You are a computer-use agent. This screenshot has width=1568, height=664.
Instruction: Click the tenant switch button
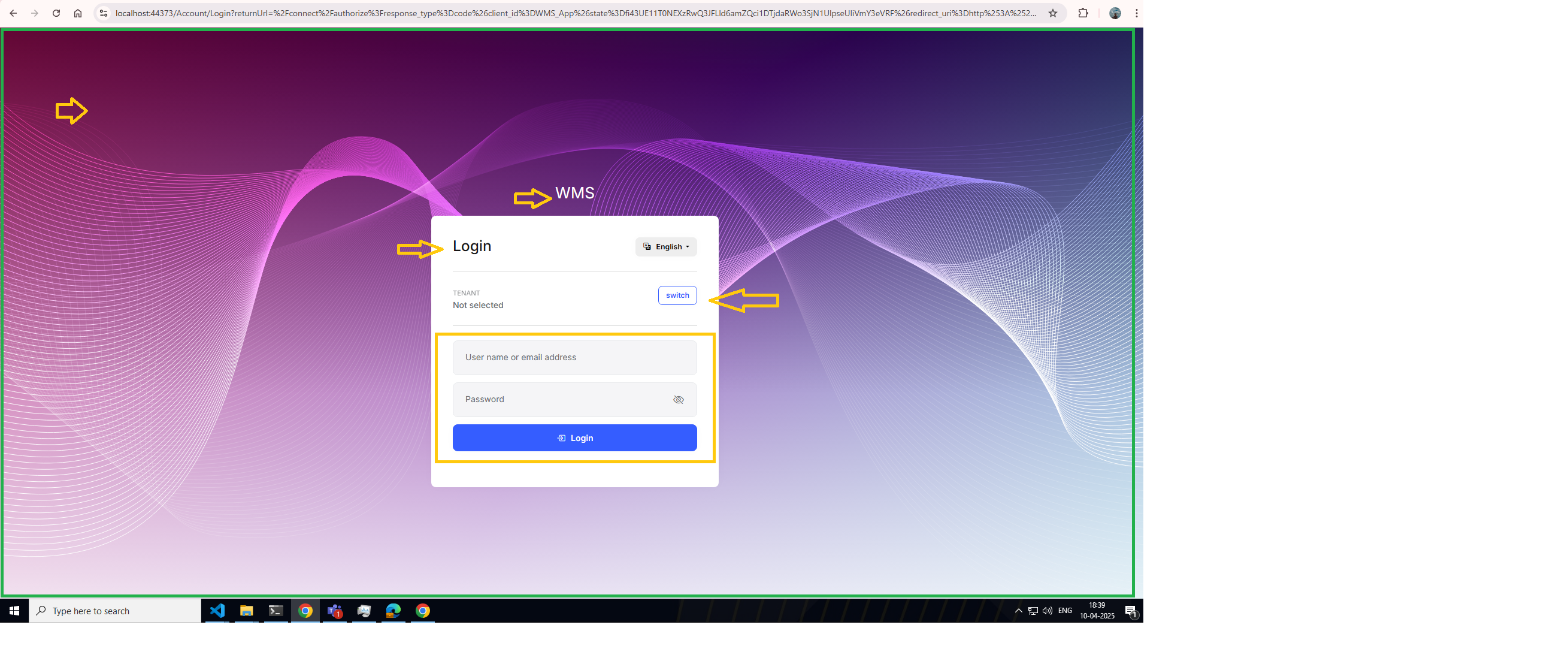click(677, 295)
